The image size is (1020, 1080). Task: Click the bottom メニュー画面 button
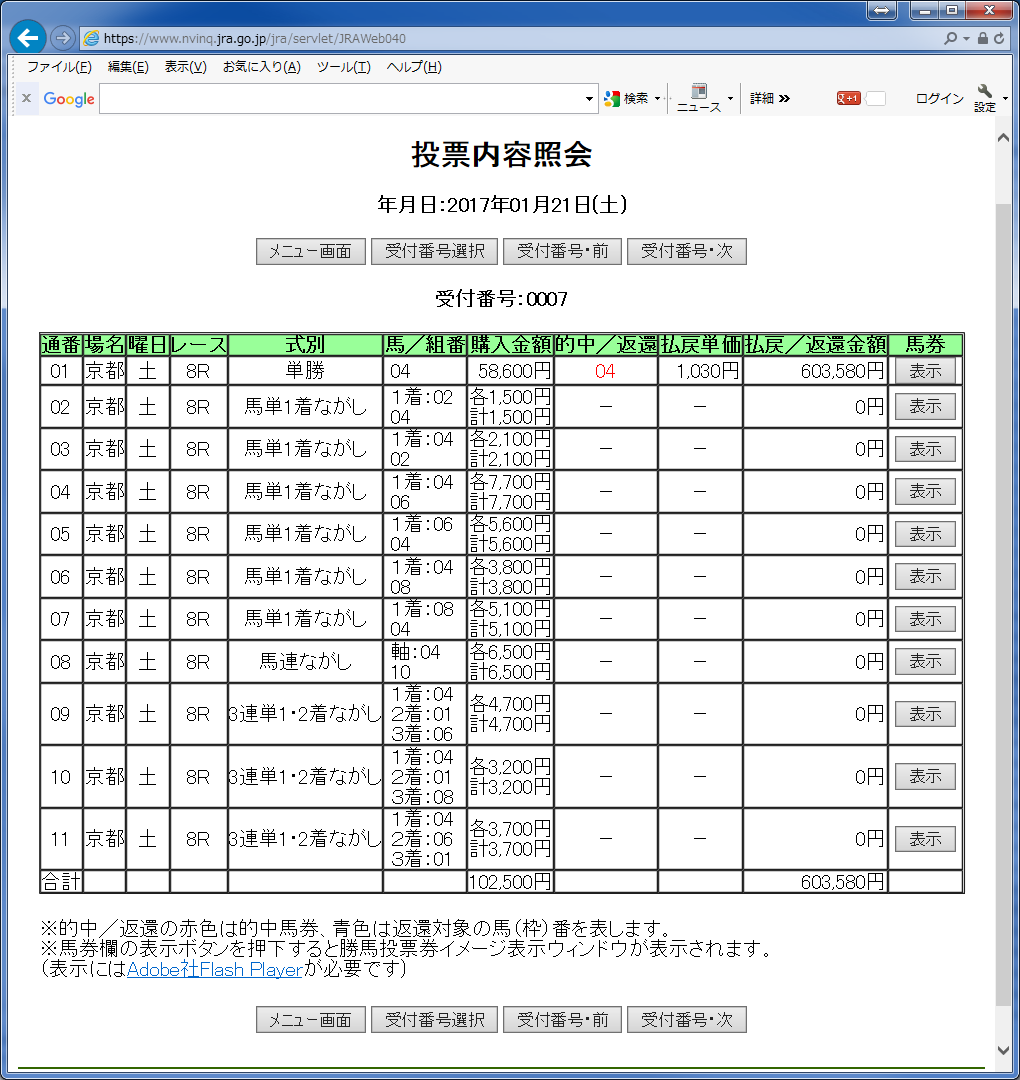point(311,1019)
